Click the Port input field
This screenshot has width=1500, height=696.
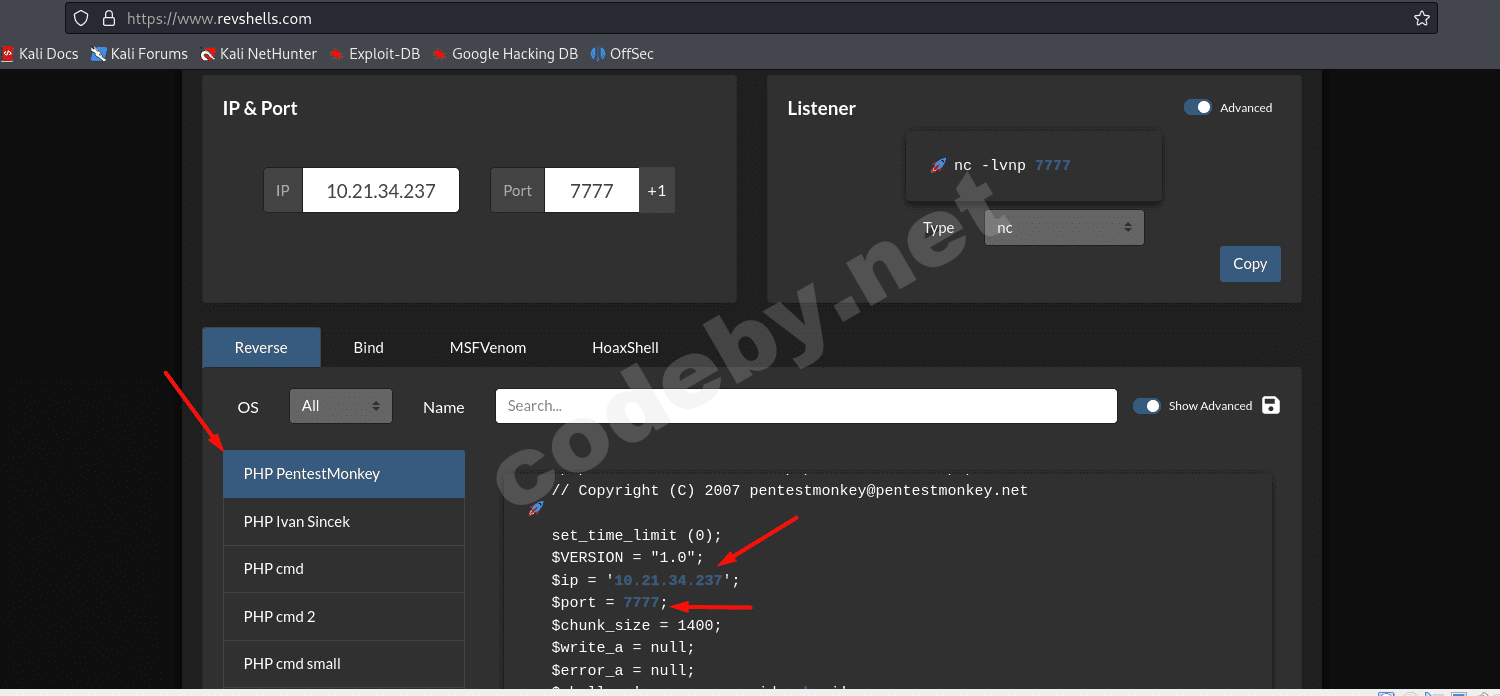[x=592, y=190]
